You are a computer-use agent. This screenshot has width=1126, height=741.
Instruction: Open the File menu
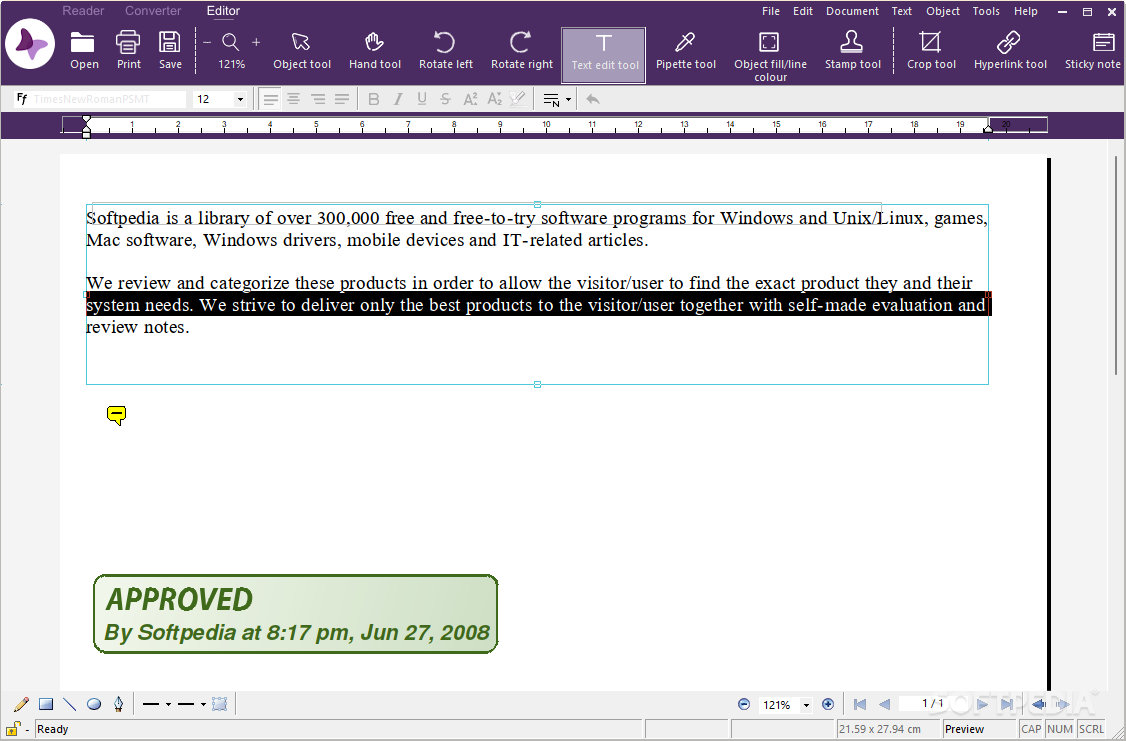point(771,11)
